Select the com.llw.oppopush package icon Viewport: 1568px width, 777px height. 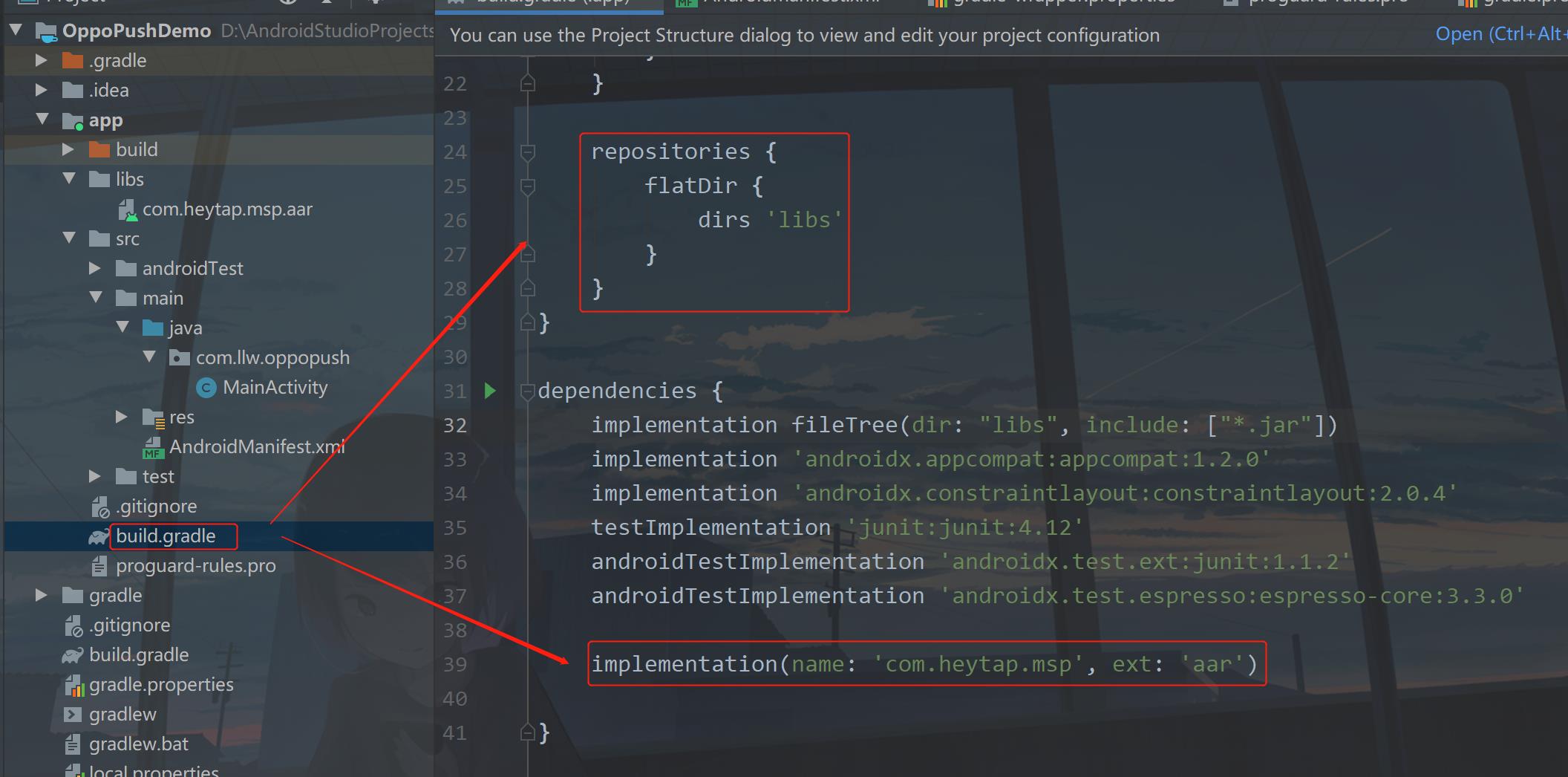180,357
